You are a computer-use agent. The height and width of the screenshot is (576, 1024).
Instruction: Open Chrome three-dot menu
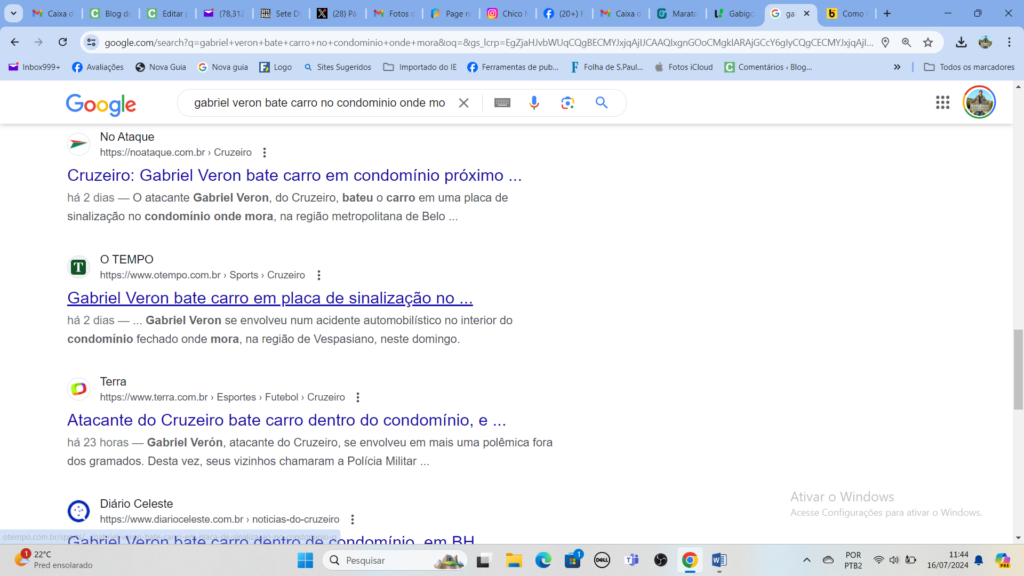[1009, 42]
